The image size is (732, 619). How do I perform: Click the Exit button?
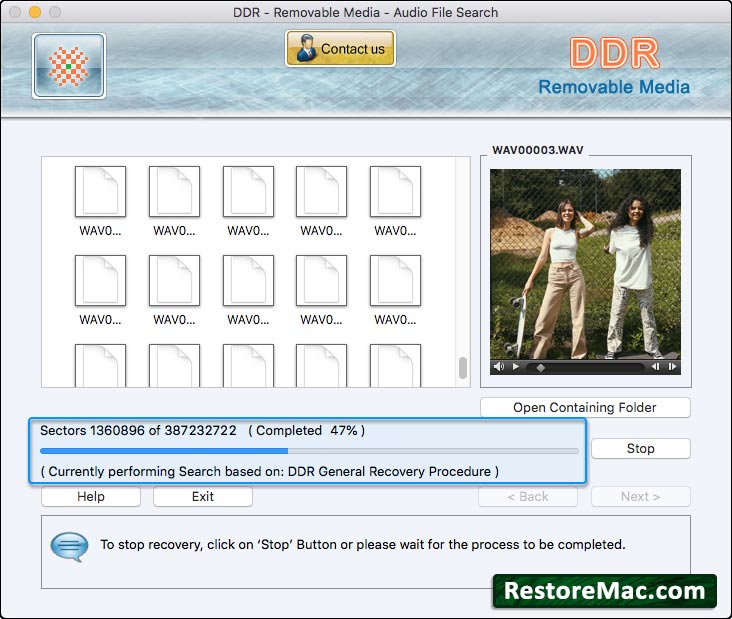tap(203, 496)
